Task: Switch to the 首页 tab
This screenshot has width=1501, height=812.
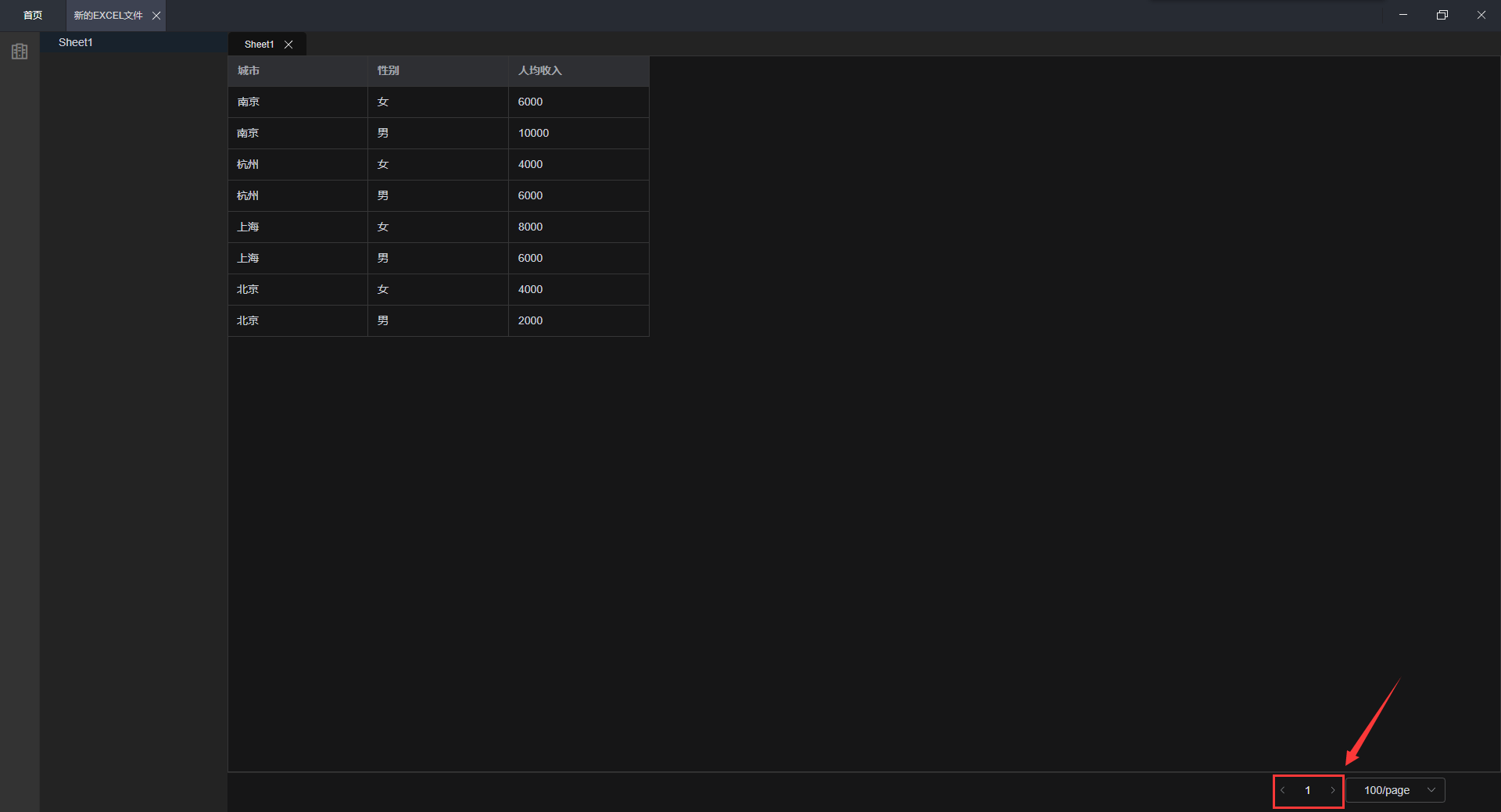Action: click(33, 16)
